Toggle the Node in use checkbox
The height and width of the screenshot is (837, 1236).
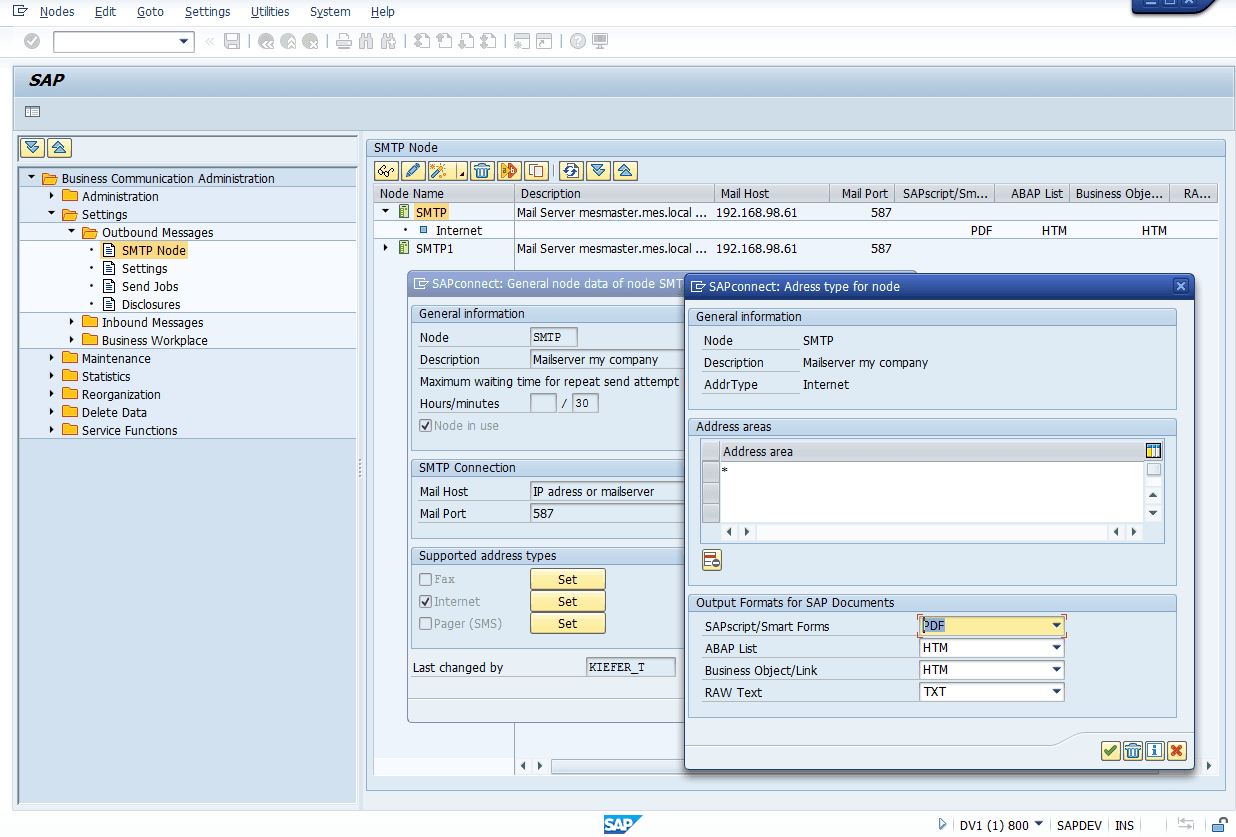click(x=426, y=426)
